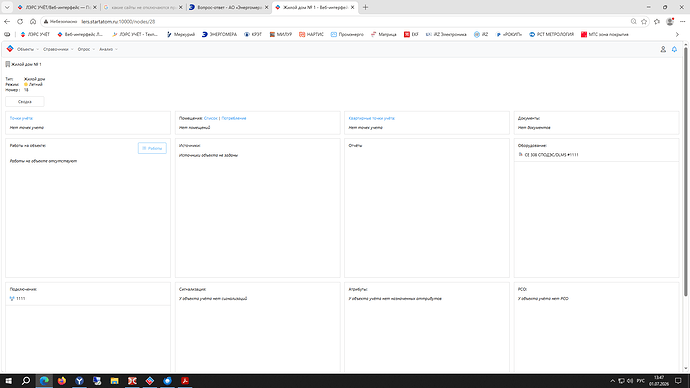Click the Работы button
Screen dimensions: 690x388
(x=152, y=148)
